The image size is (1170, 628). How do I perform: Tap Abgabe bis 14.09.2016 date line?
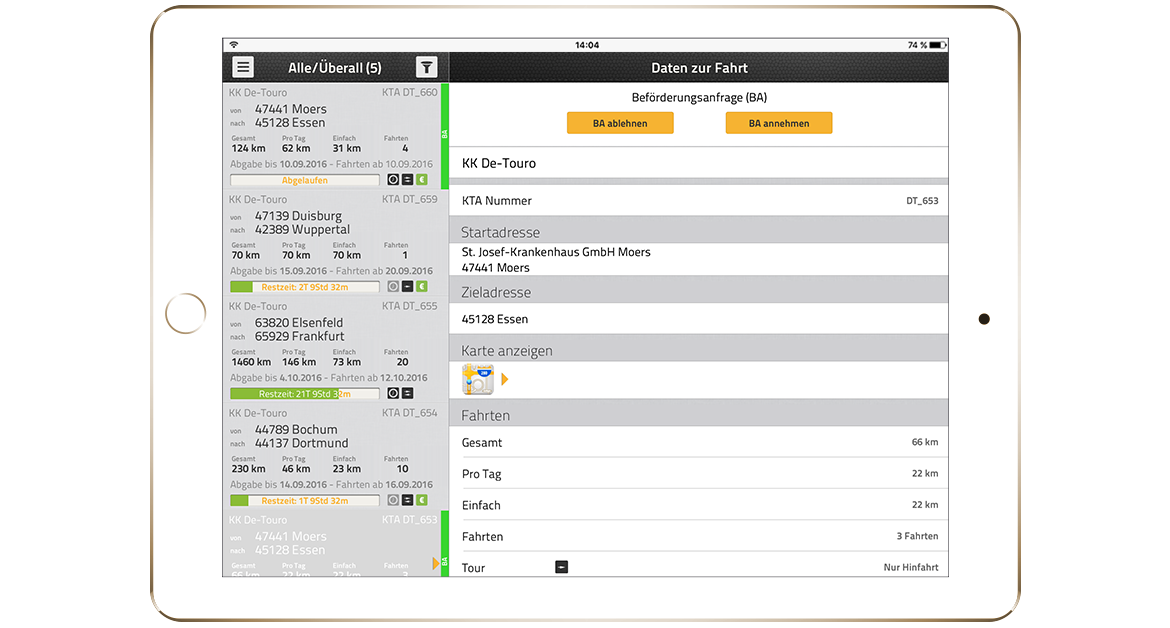click(x=331, y=484)
